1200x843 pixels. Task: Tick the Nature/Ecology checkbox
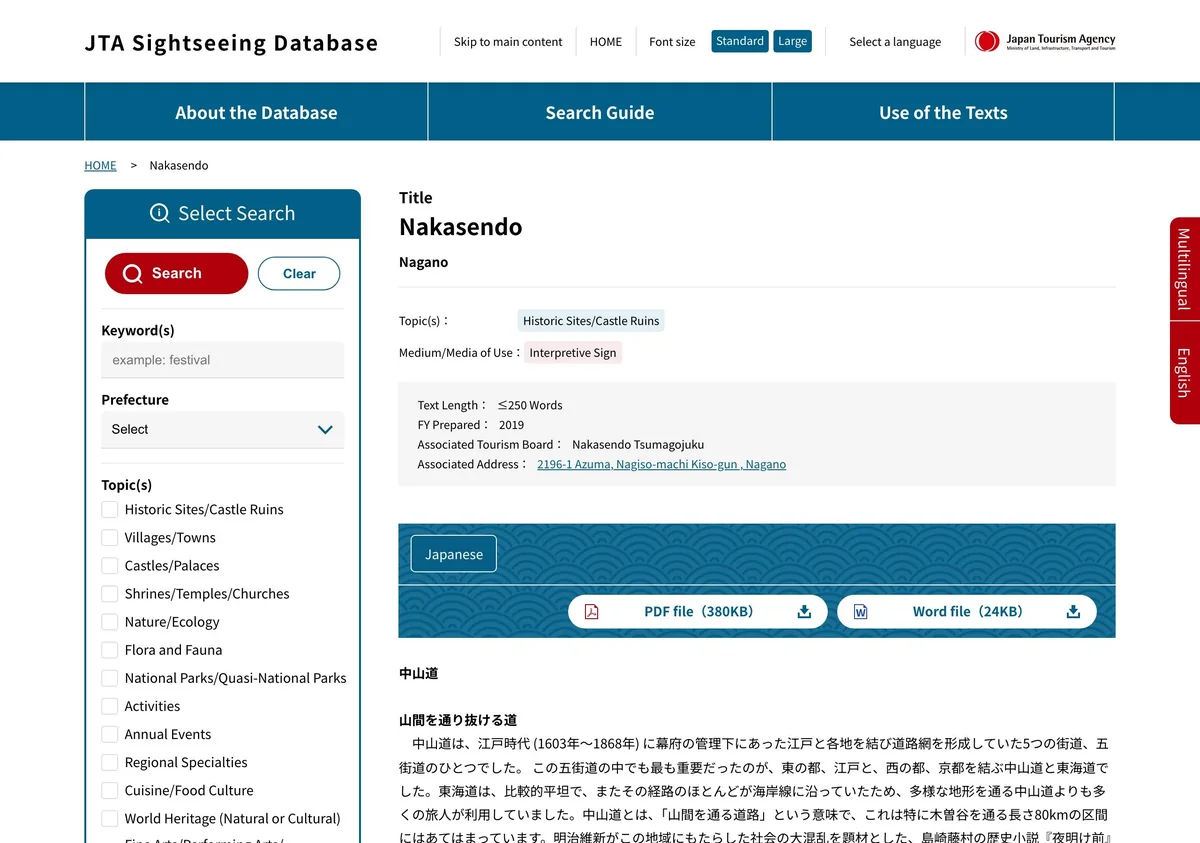pyautogui.click(x=110, y=621)
